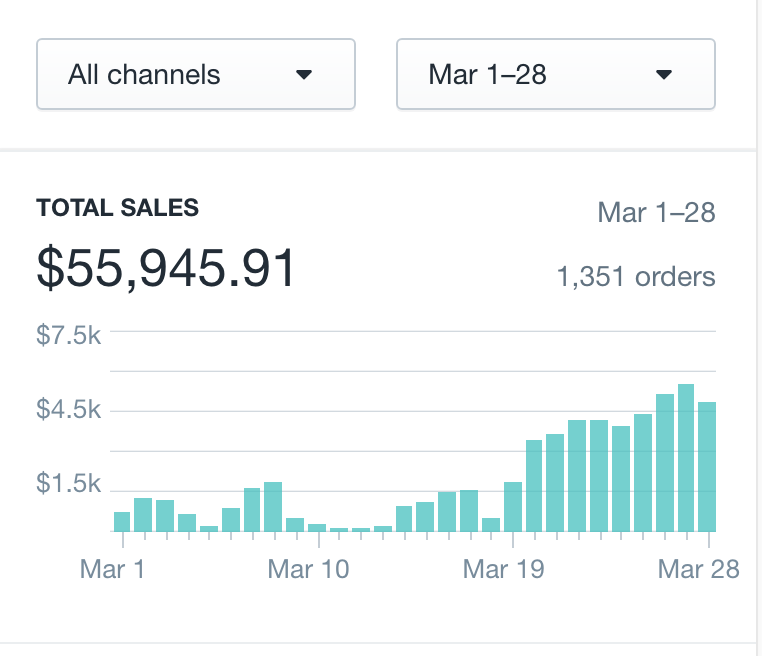Click the $1.5k y-axis label
The height and width of the screenshot is (656, 762).
68,484
